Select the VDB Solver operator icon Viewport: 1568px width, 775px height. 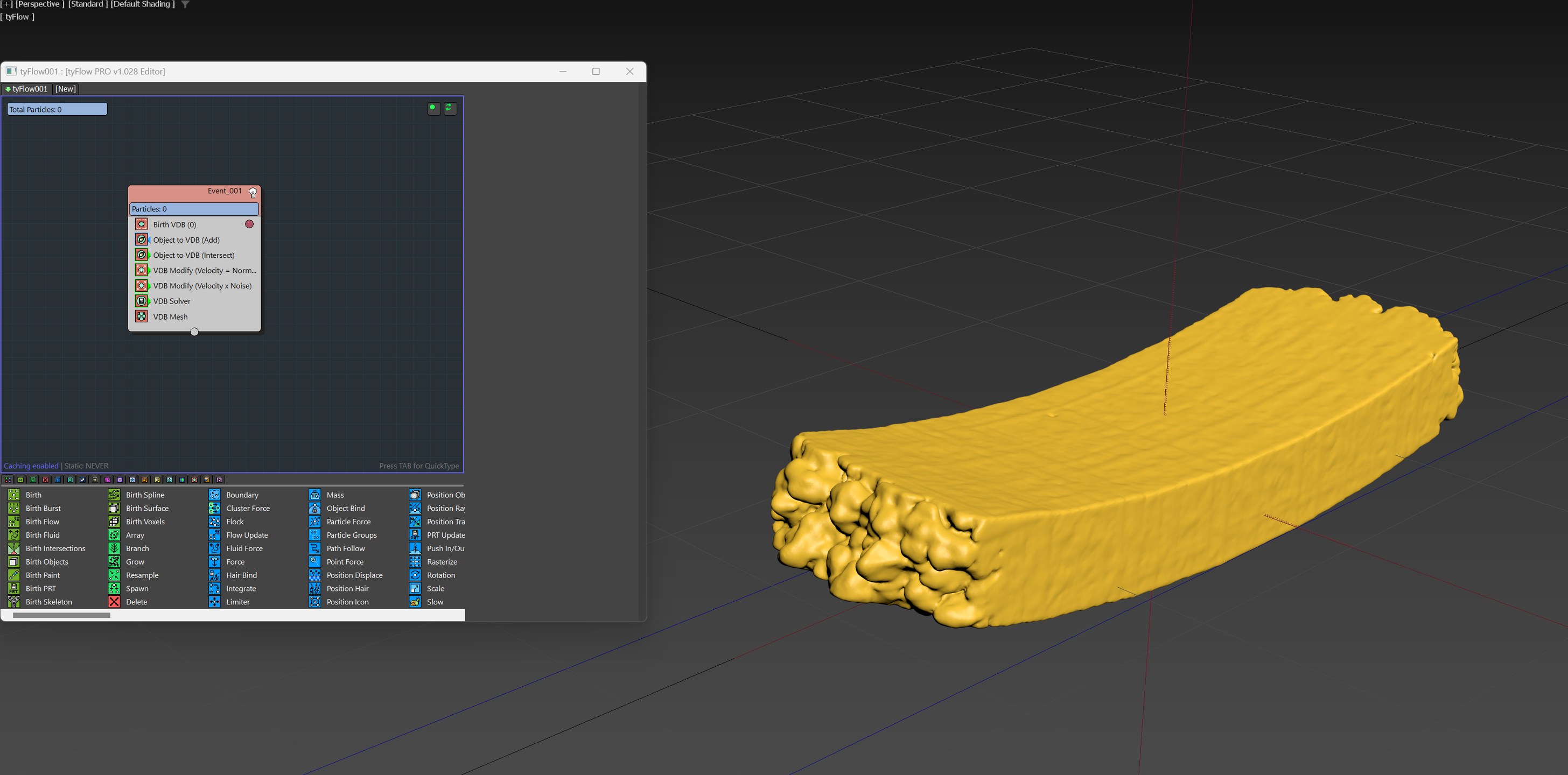coord(141,301)
